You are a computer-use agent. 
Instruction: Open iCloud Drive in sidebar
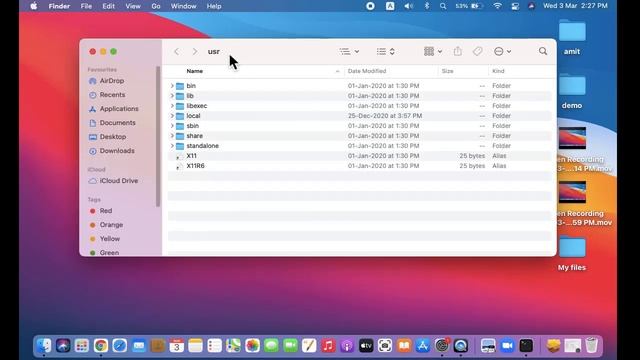pyautogui.click(x=113, y=181)
